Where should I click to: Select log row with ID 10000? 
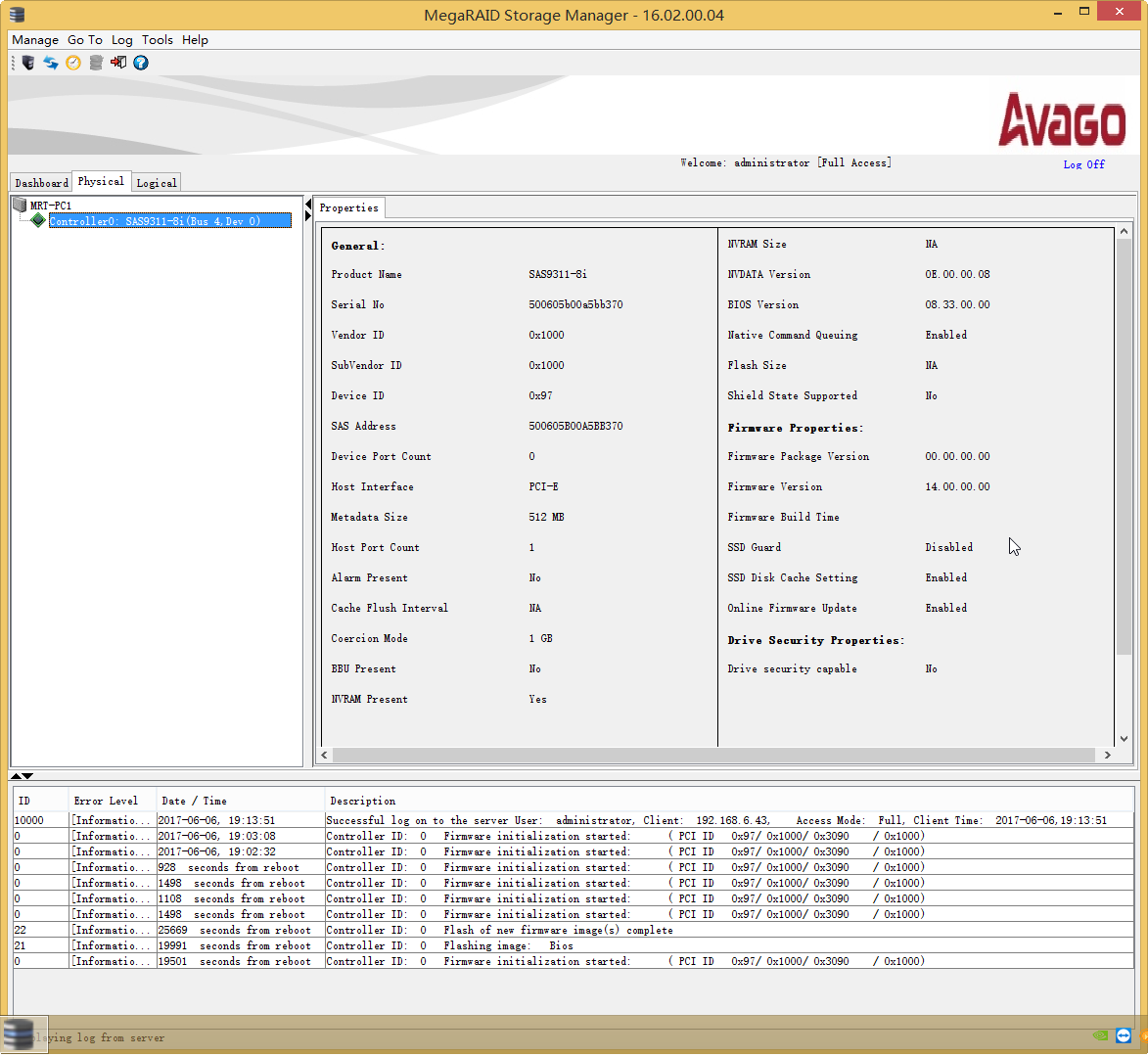(574, 820)
